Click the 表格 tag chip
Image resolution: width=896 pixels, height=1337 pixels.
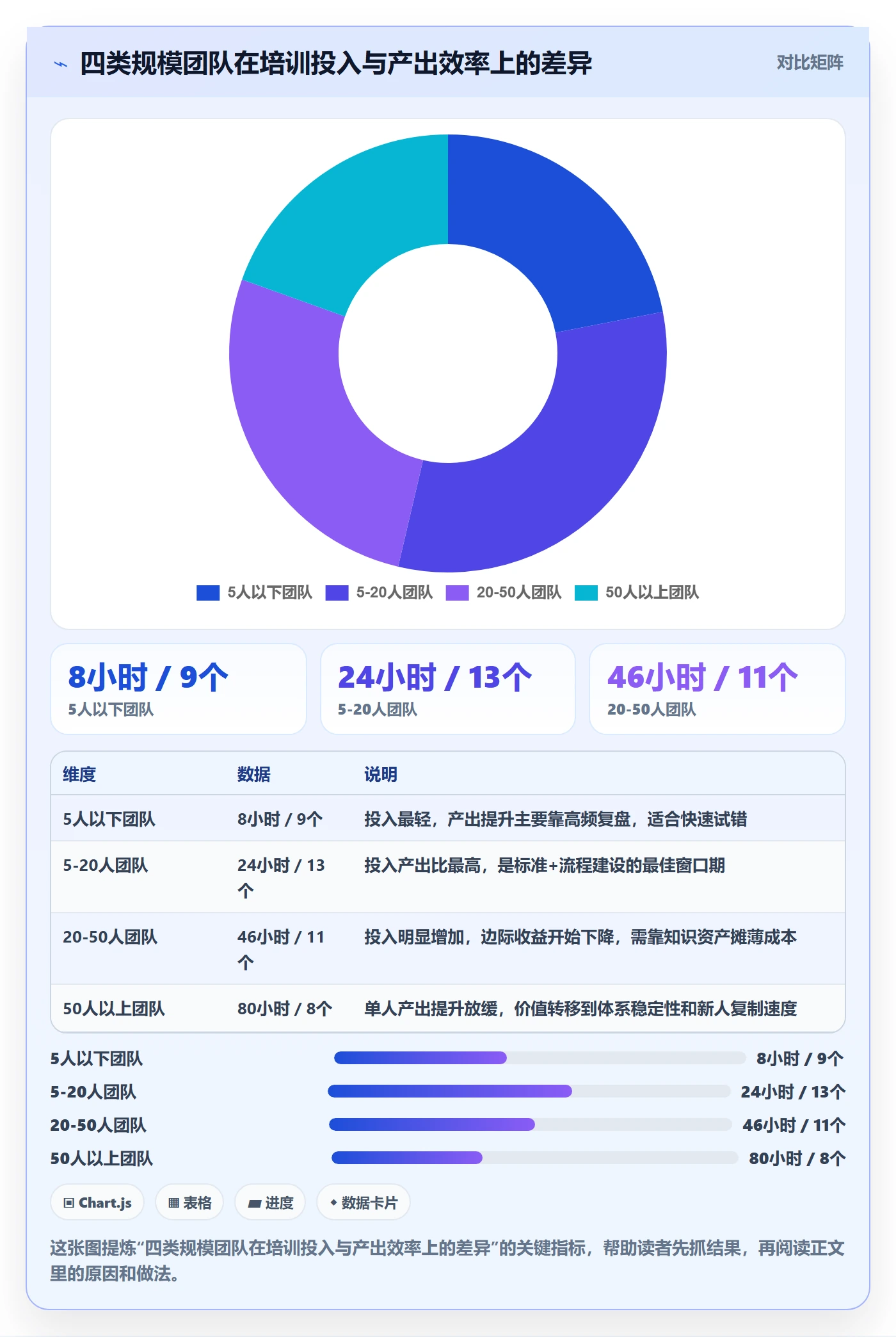pyautogui.click(x=189, y=1203)
